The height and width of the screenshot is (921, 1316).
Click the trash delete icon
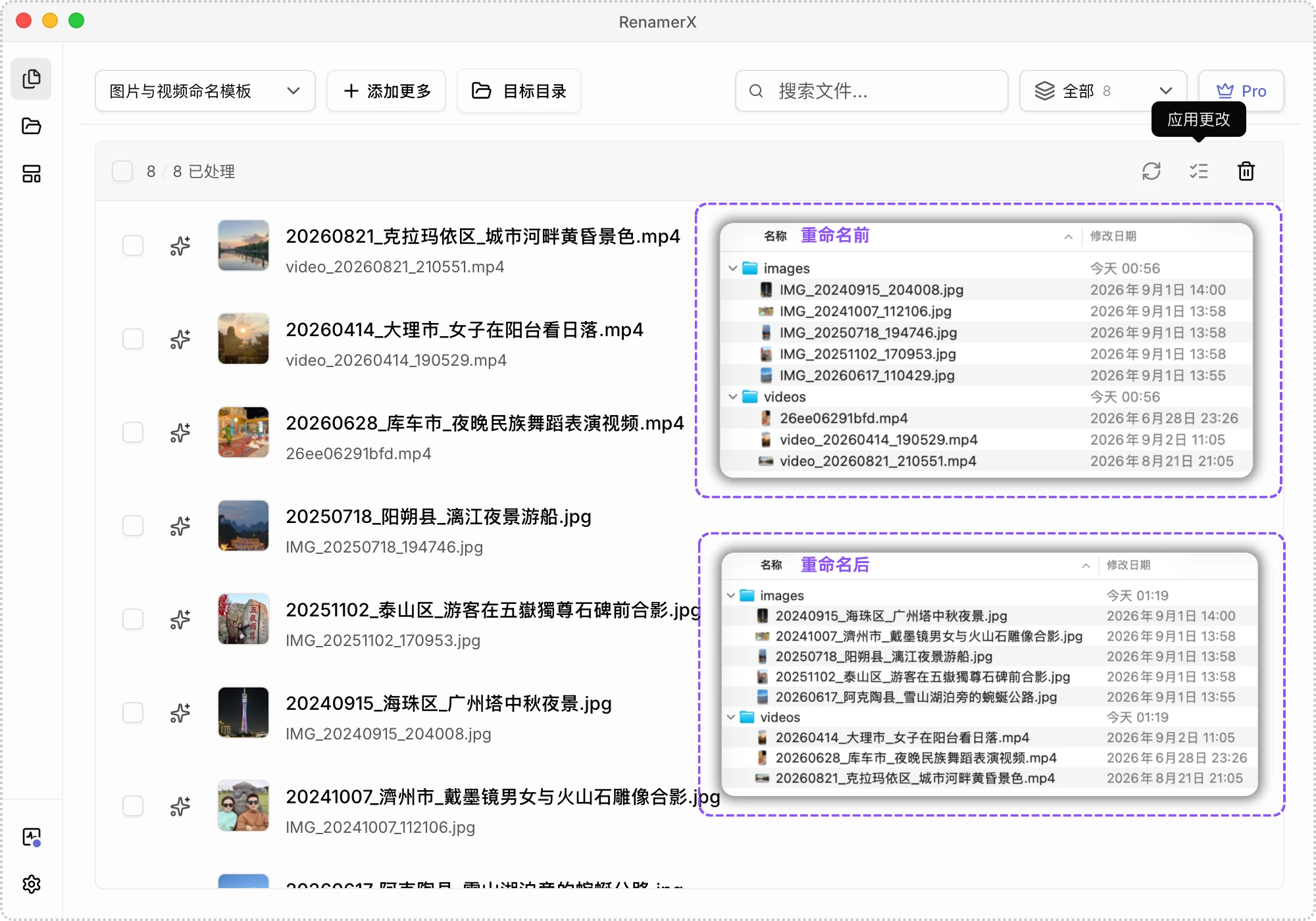coord(1246,172)
